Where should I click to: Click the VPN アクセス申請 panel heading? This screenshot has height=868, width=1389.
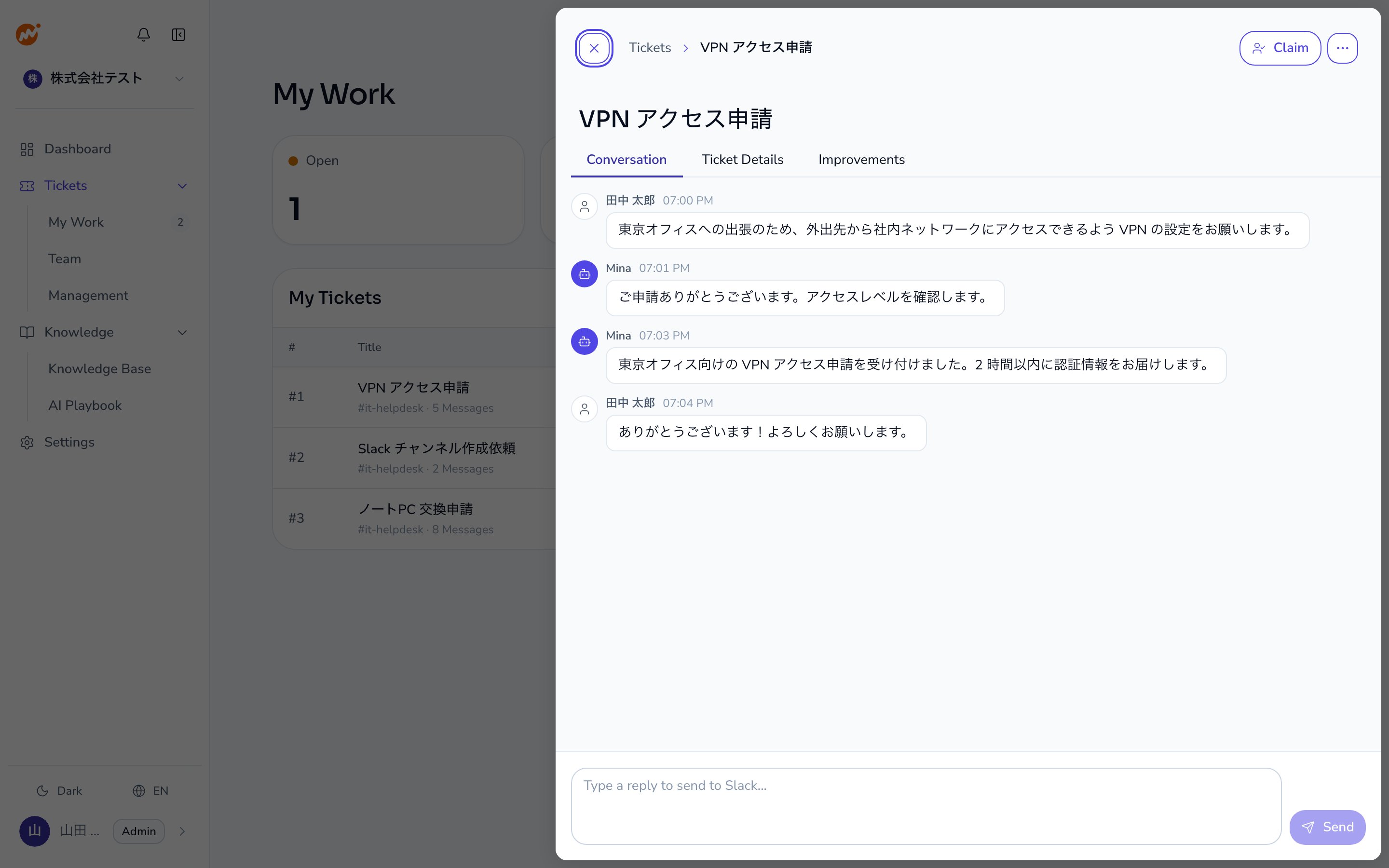676,119
